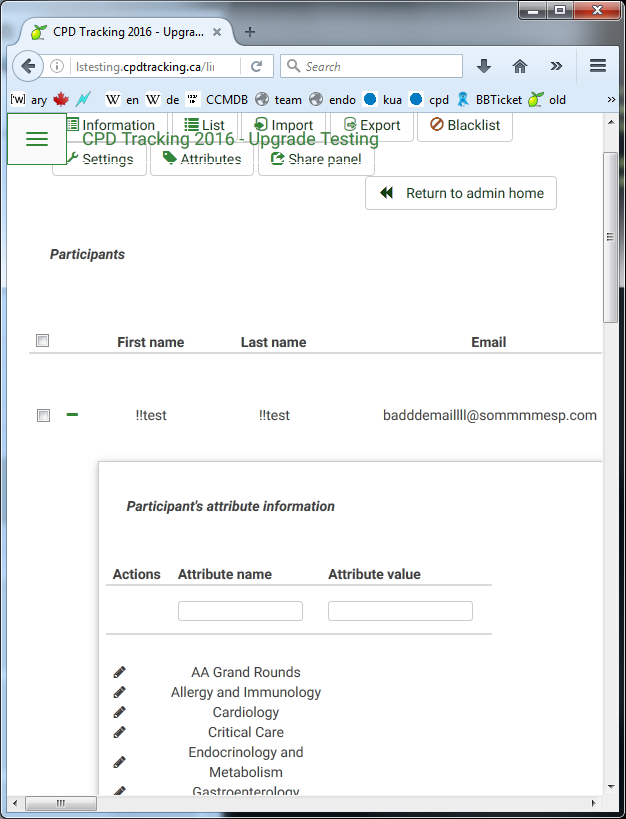The width and height of the screenshot is (626, 819).
Task: Open the green hamburger menu
Action: [37, 139]
